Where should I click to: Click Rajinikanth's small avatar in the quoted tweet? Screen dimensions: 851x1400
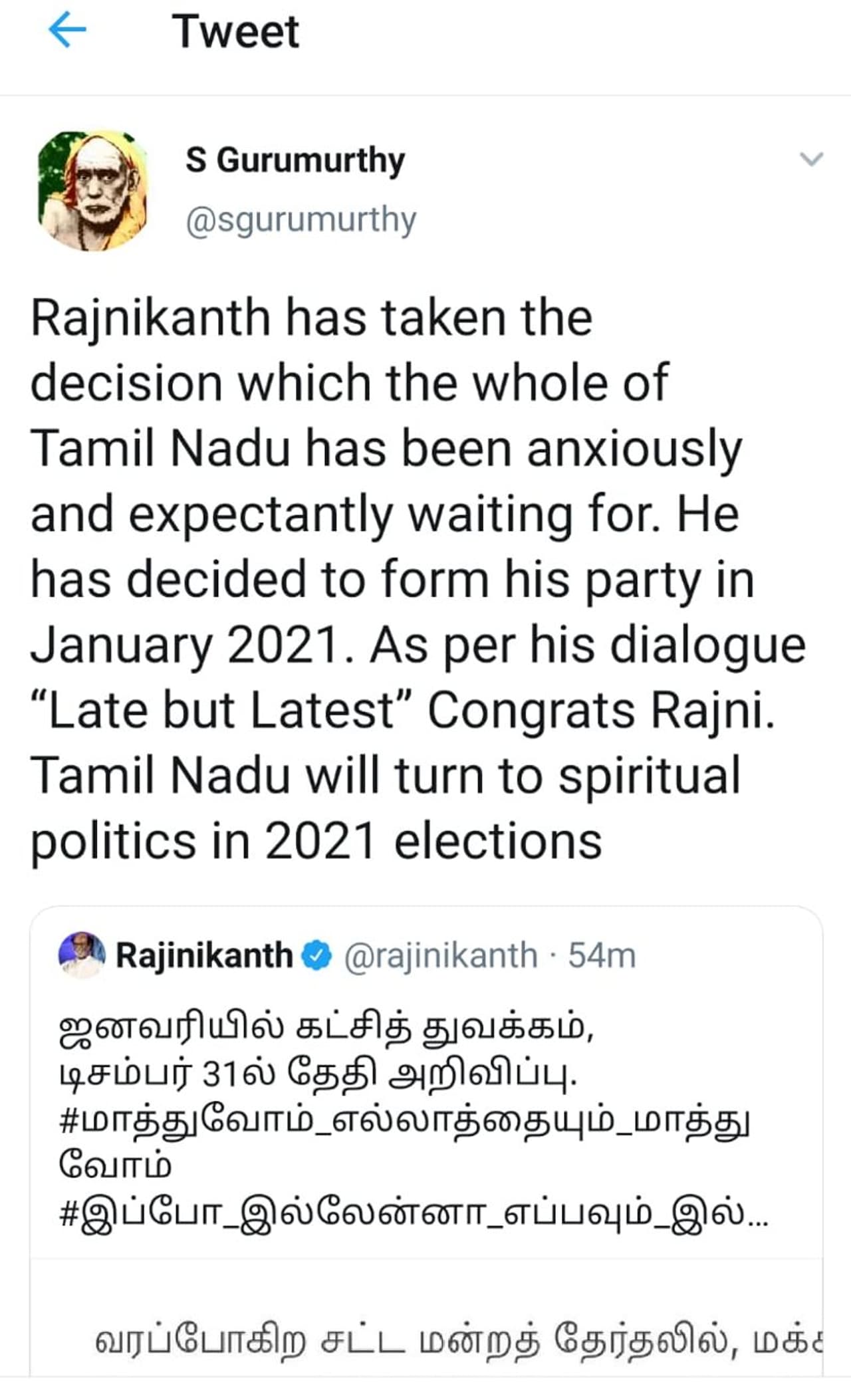point(82,955)
